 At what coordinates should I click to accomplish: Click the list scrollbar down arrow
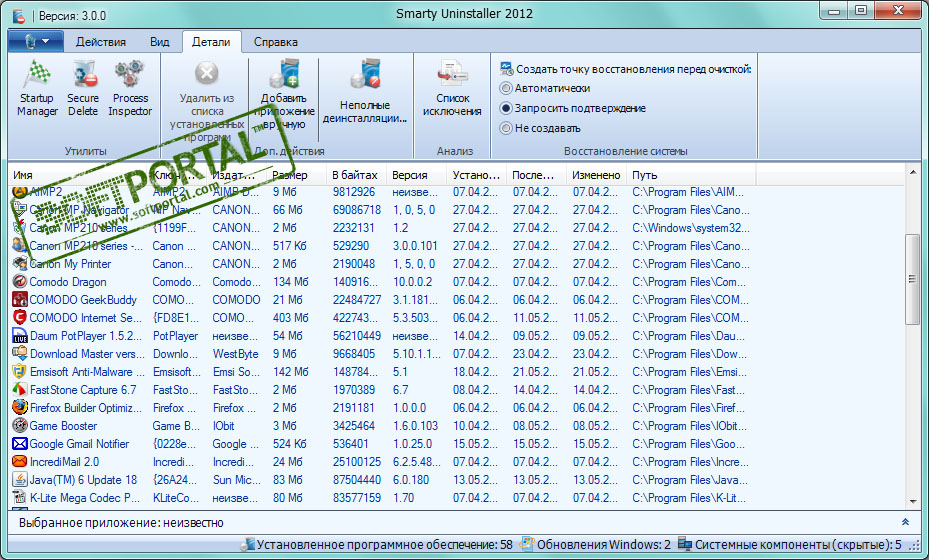(x=912, y=501)
